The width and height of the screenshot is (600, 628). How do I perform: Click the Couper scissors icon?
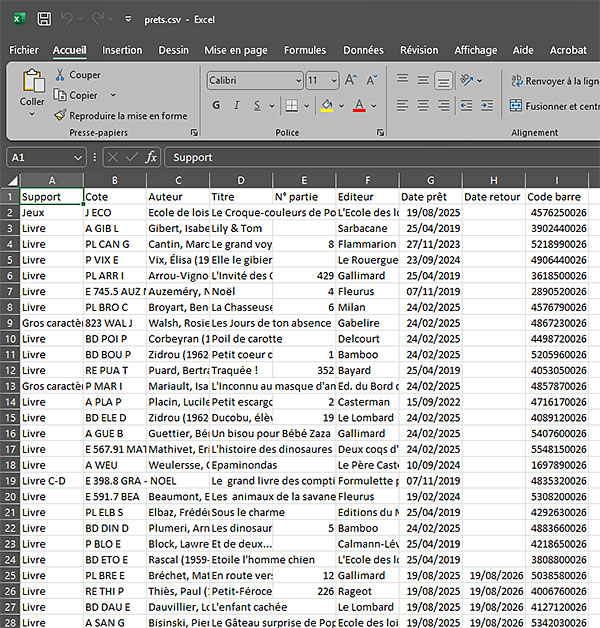[62, 75]
